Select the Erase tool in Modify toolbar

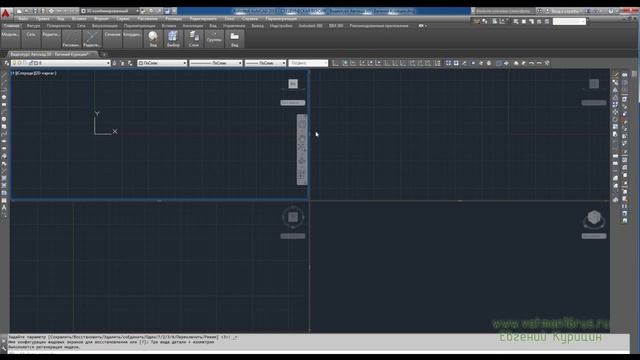(616, 75)
